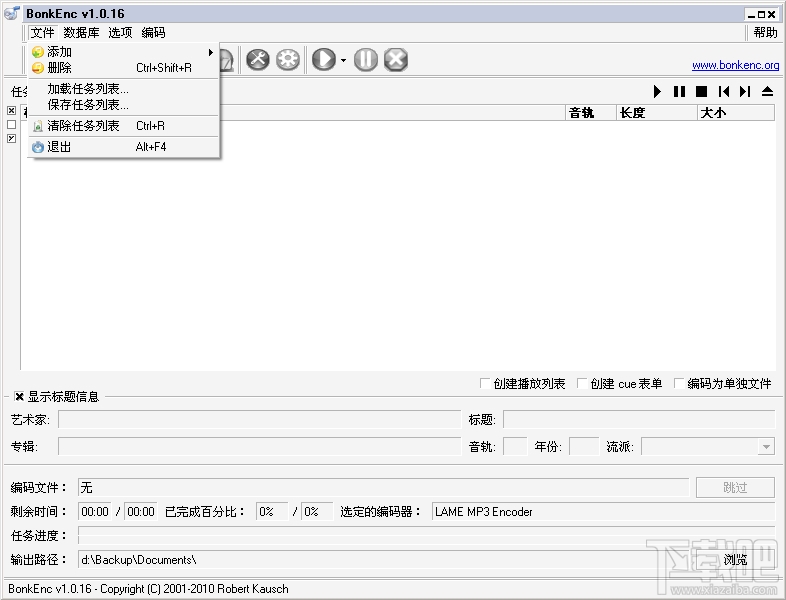The image size is (786, 600).
Task: Open the 帮助 menu
Action: [x=765, y=33]
